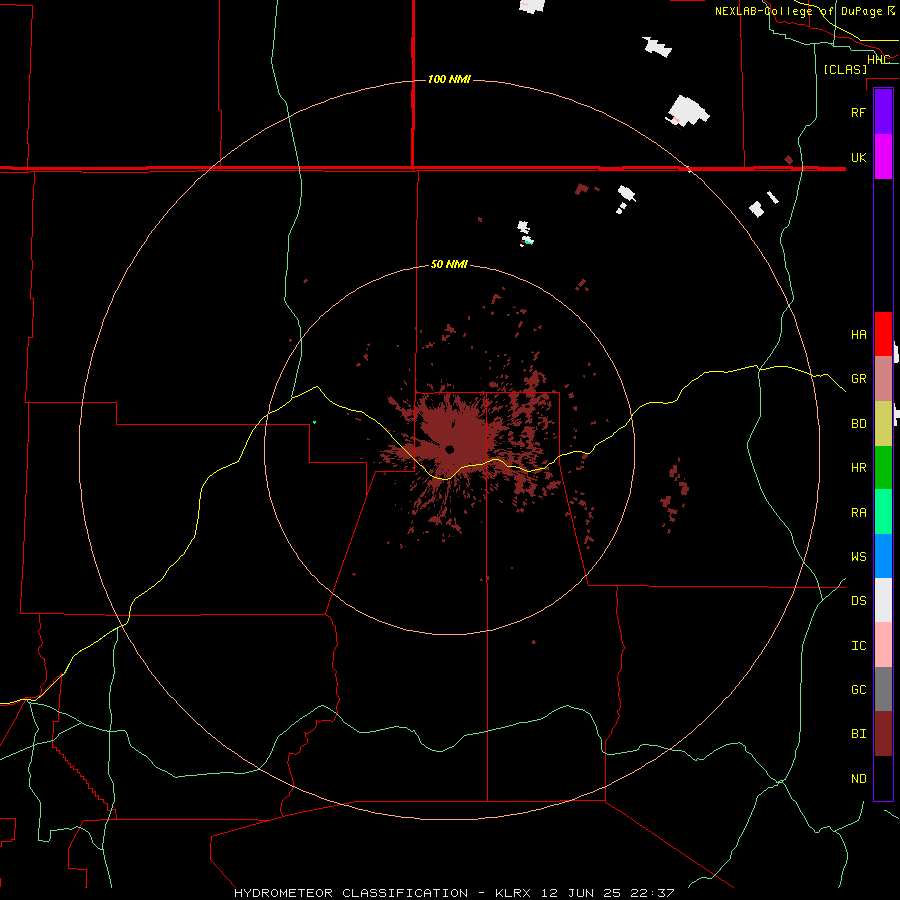This screenshot has height=900, width=900.
Task: Click the 100 NMI range ring label
Action: [x=449, y=79]
